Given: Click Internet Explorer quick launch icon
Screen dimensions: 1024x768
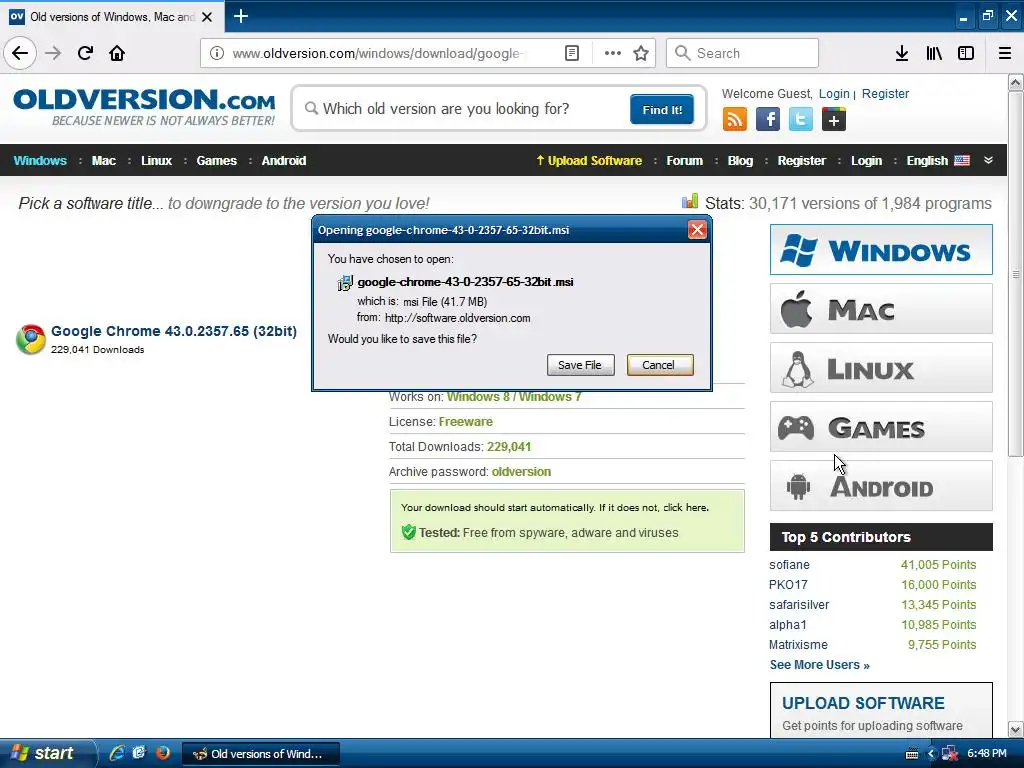Looking at the screenshot, I should pyautogui.click(x=117, y=753).
